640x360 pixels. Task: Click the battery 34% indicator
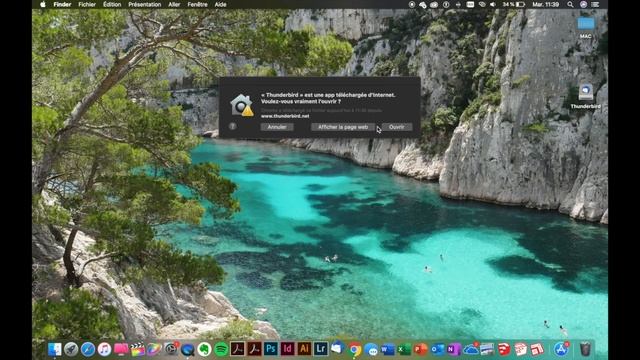click(x=514, y=4)
